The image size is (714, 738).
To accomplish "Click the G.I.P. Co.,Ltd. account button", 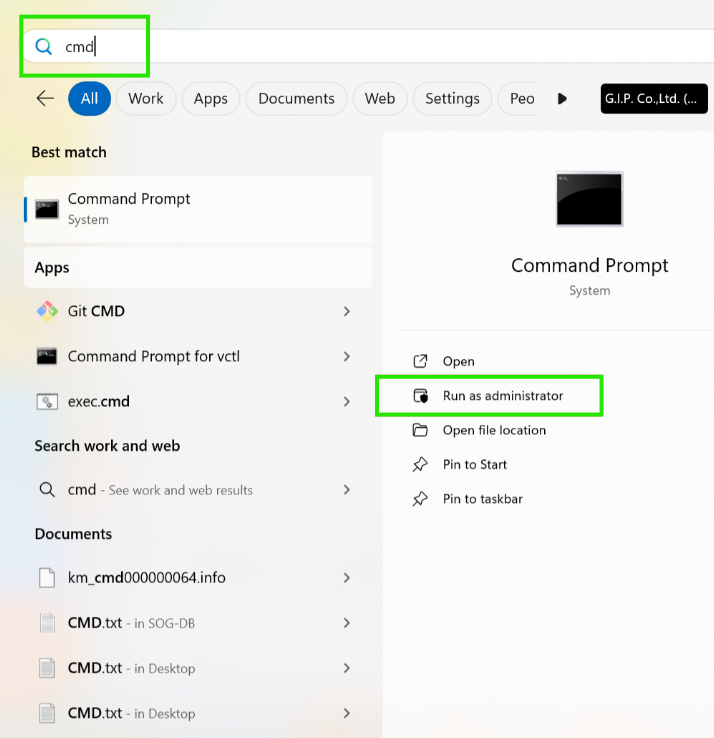I will (654, 99).
